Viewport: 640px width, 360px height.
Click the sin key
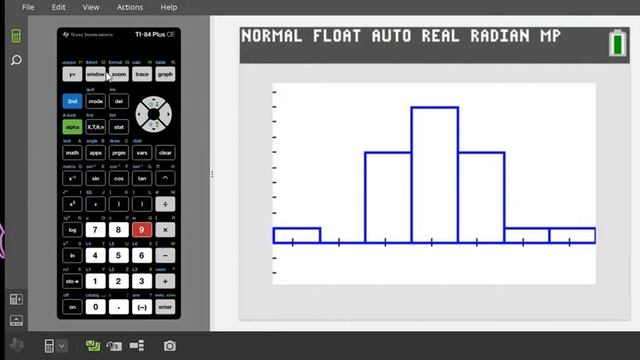point(96,178)
